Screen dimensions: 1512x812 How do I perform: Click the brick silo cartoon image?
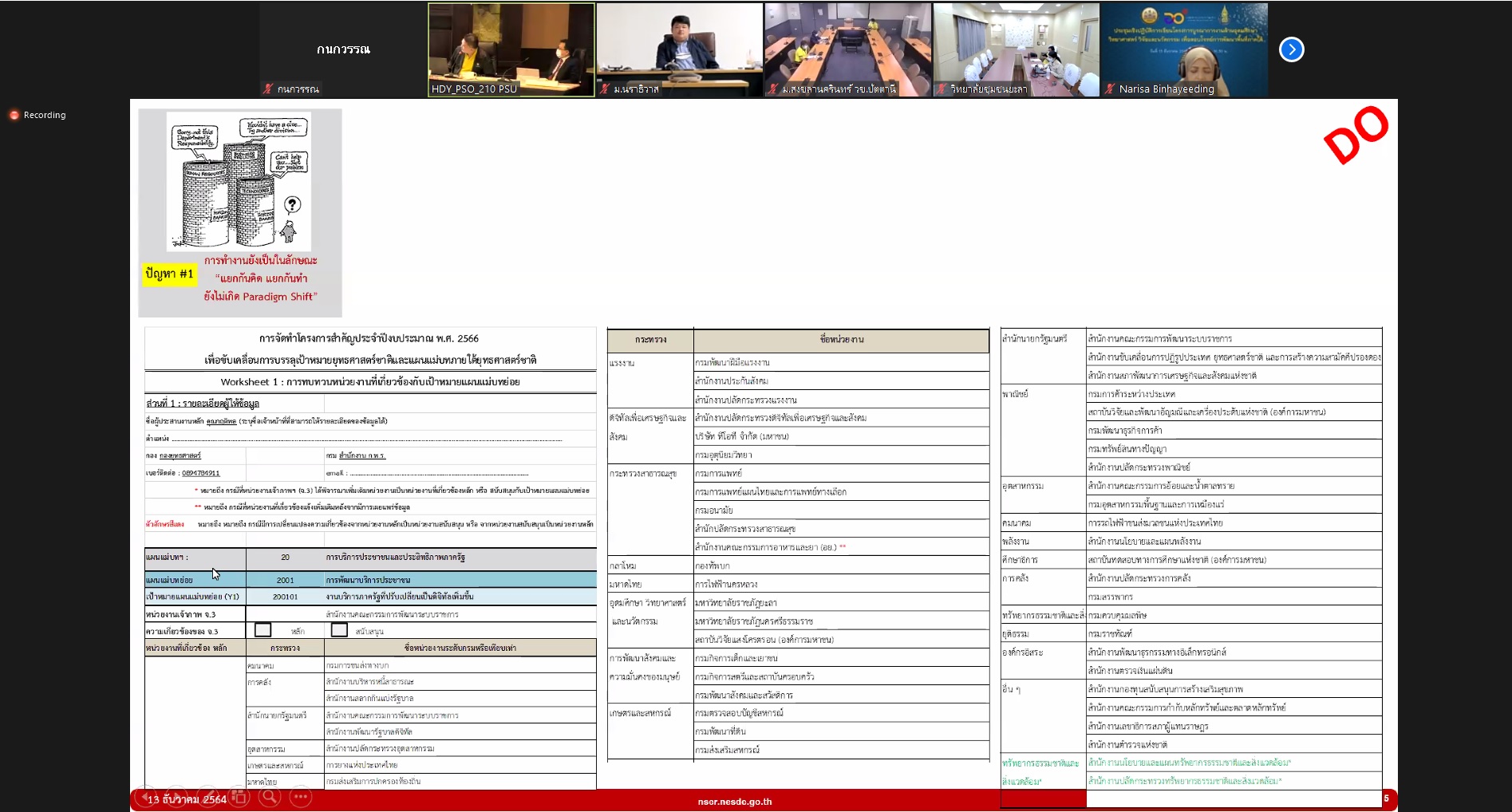(x=239, y=182)
